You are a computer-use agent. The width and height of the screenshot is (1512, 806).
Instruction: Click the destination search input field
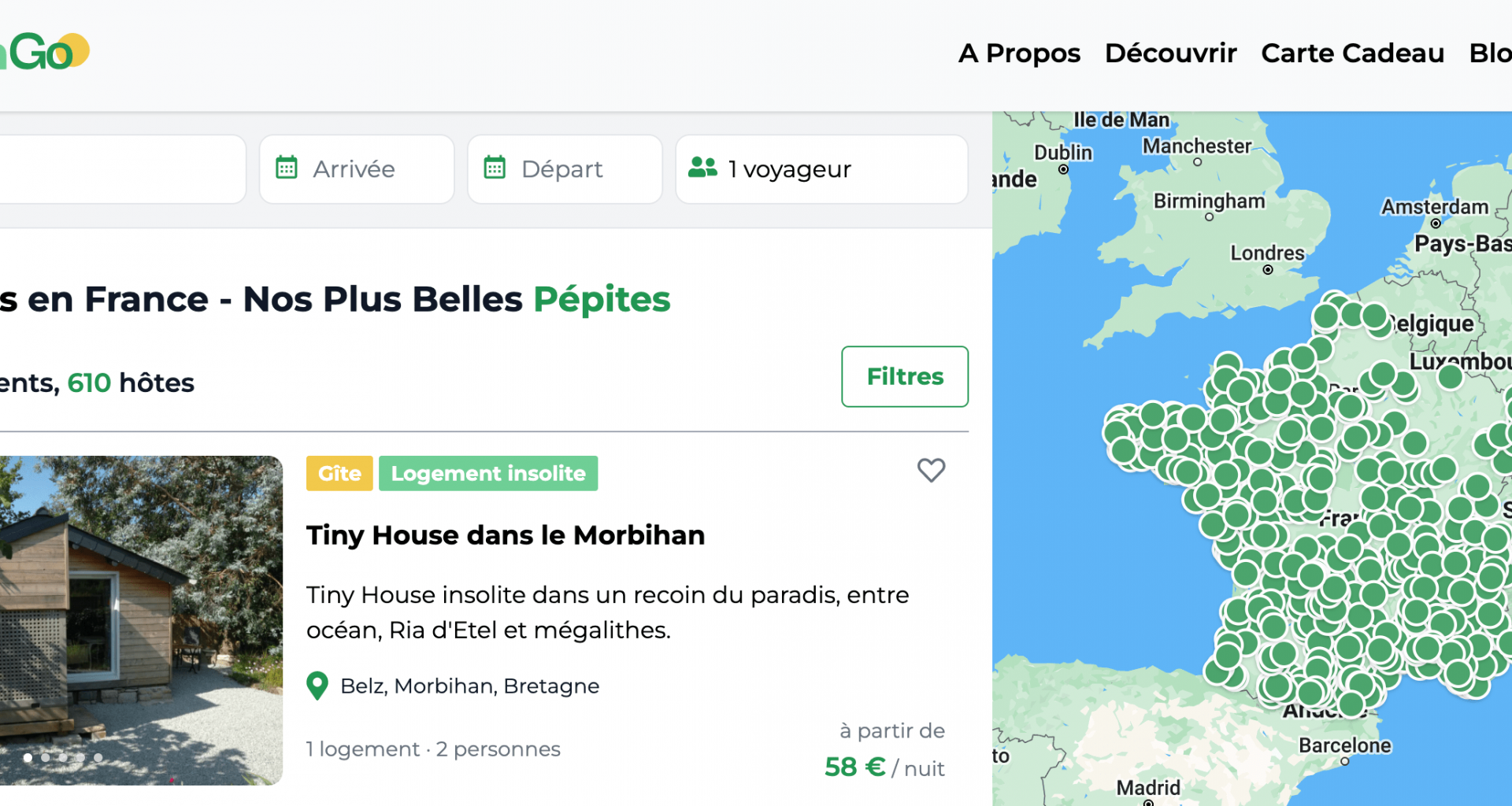pos(123,169)
